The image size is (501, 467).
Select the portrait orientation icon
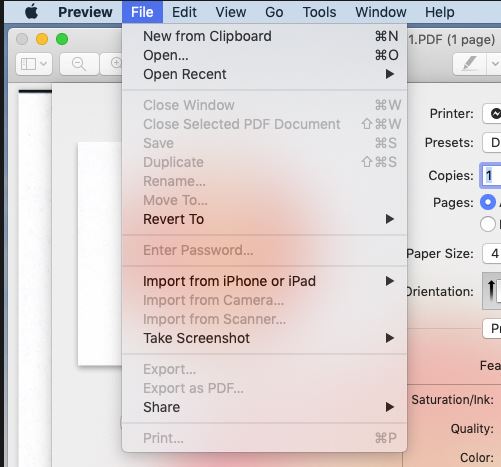point(492,291)
